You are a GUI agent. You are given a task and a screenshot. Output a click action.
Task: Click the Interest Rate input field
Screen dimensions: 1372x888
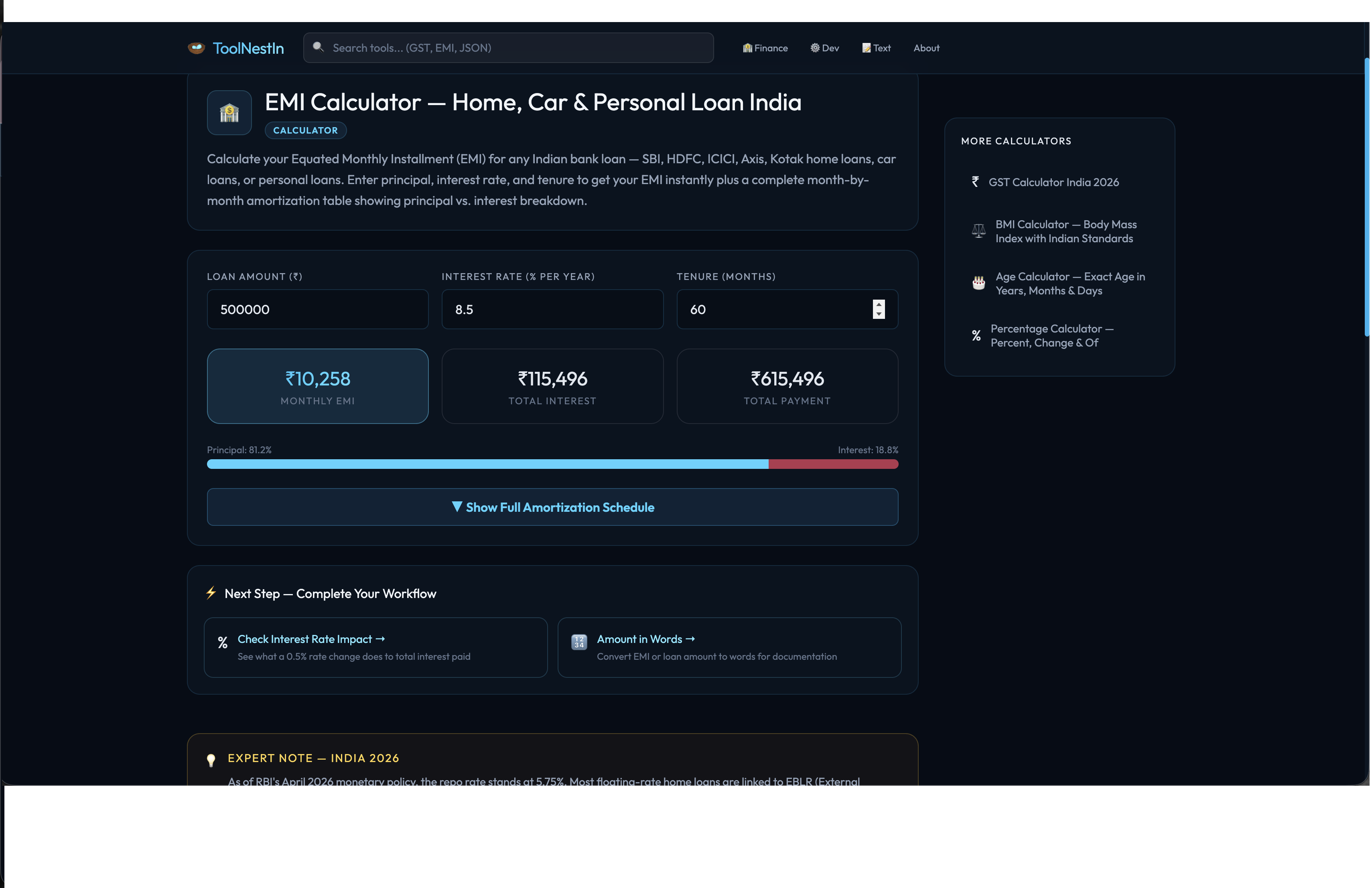553,310
